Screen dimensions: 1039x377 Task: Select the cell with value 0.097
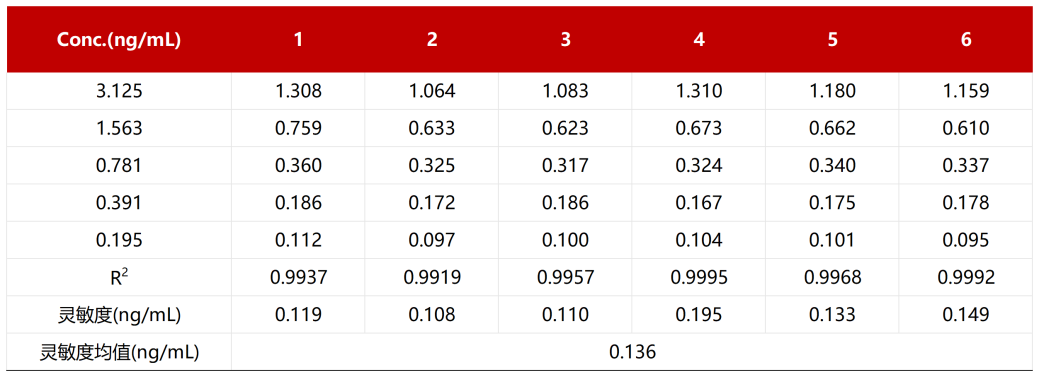tap(432, 239)
